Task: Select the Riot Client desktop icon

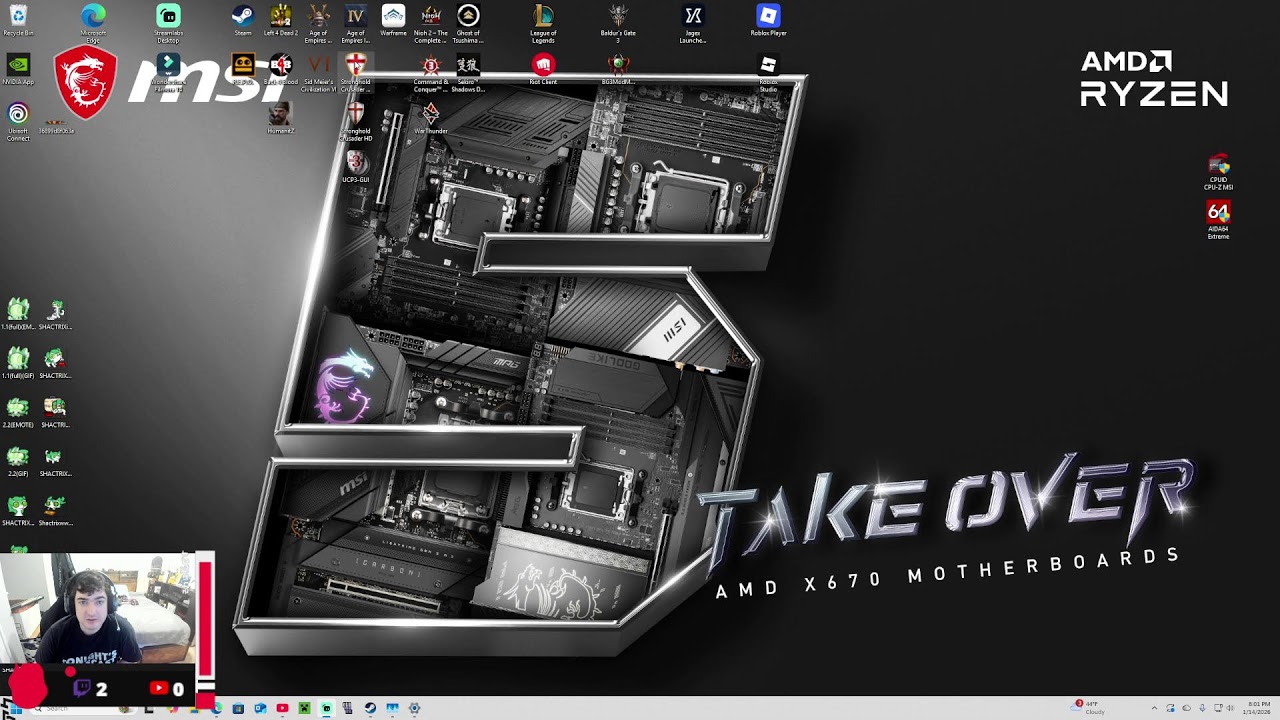Action: pos(543,70)
